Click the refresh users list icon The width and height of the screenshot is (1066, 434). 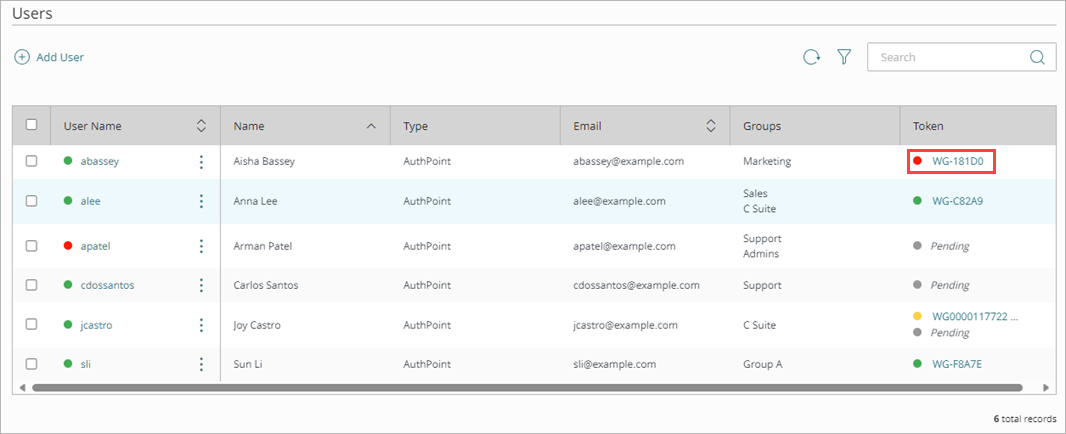812,58
